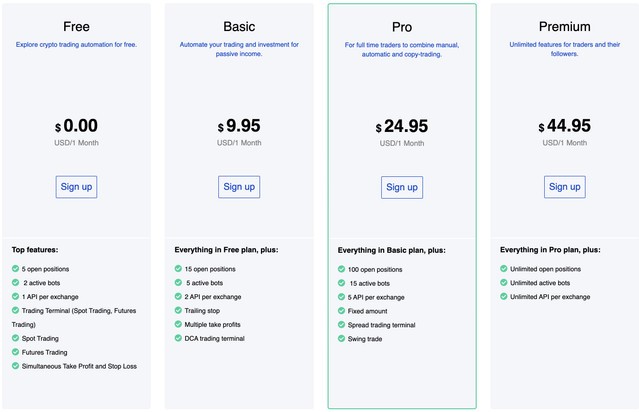Click checkmark icon beside 5 open positions
The height and width of the screenshot is (412, 639).
click(x=15, y=269)
